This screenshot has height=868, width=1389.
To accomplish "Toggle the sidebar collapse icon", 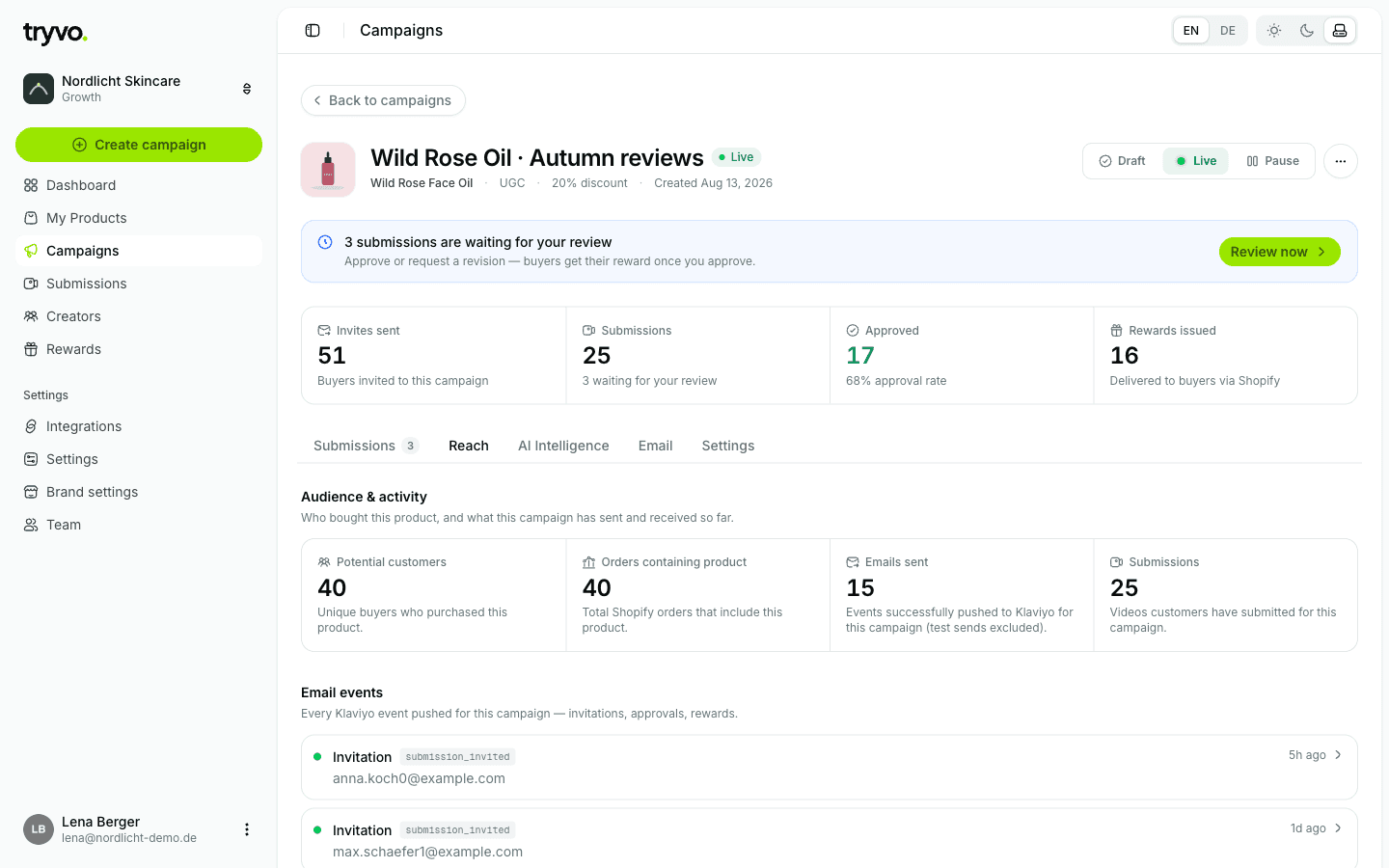I will 313,31.
